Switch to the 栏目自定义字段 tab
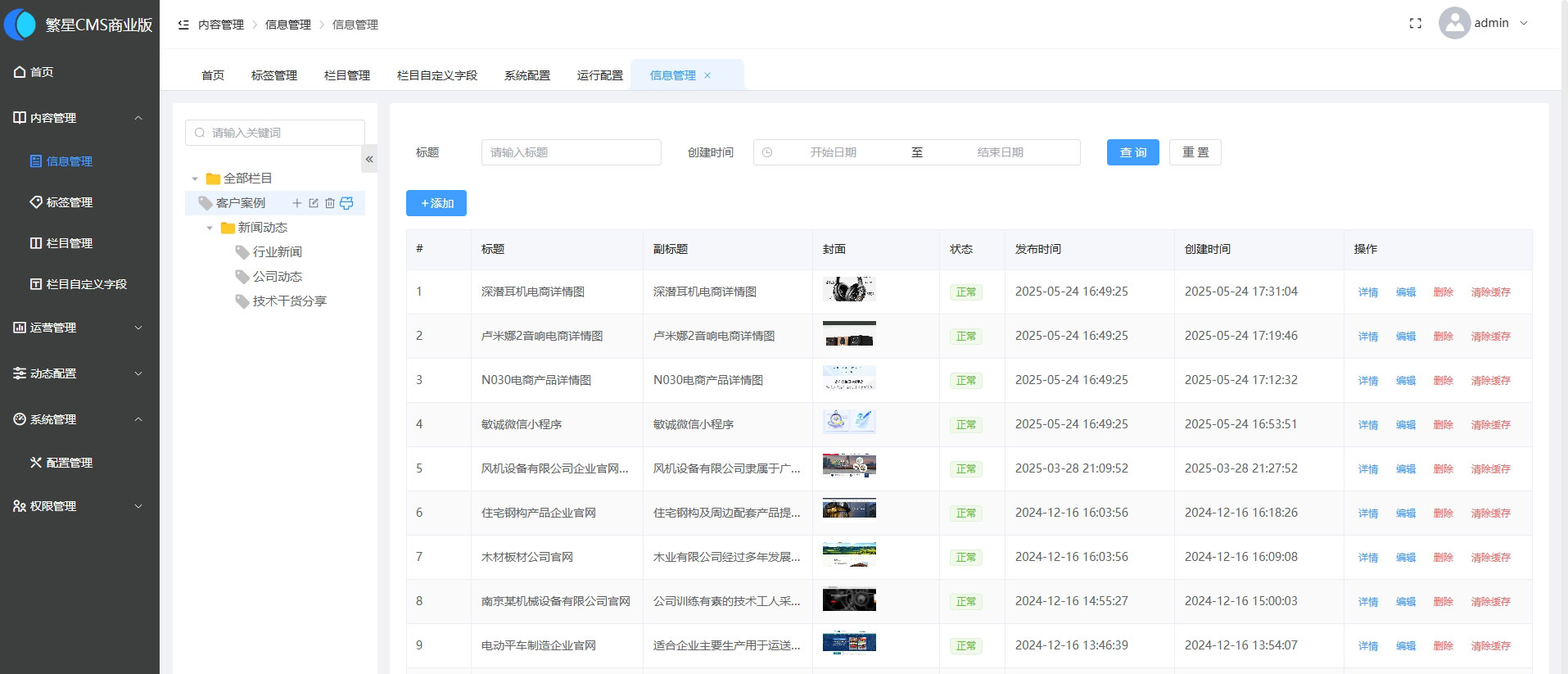Viewport: 1568px width, 674px height. pyautogui.click(x=436, y=75)
